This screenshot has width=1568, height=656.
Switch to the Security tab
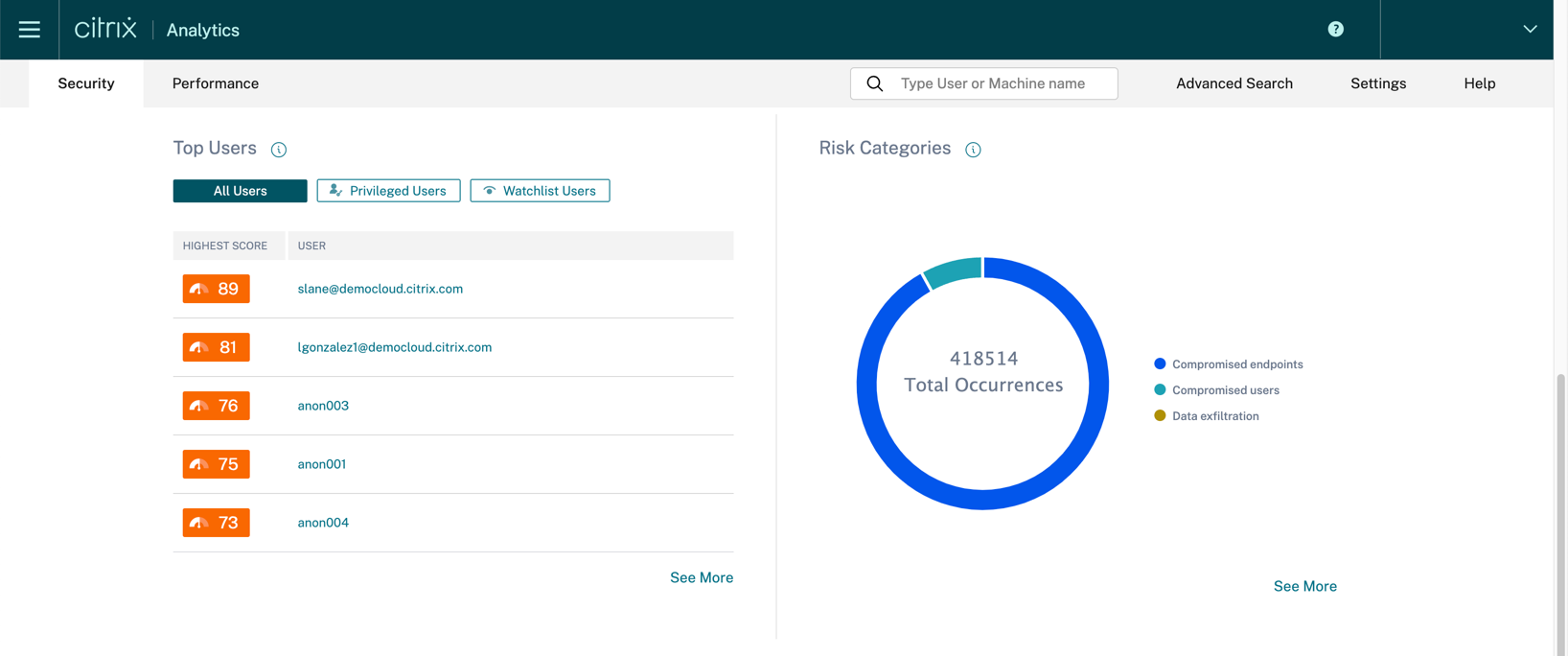(x=86, y=83)
